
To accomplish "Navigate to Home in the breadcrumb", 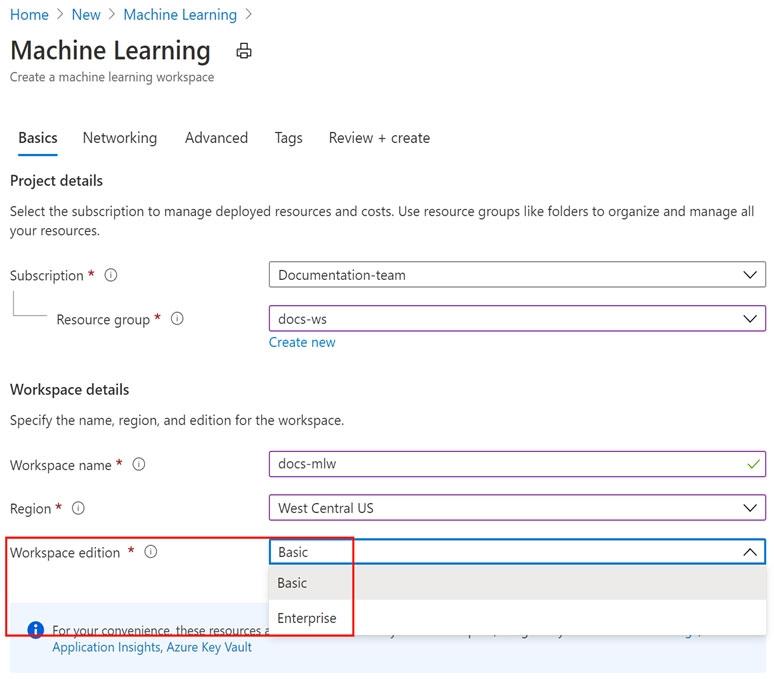I will coord(29,15).
